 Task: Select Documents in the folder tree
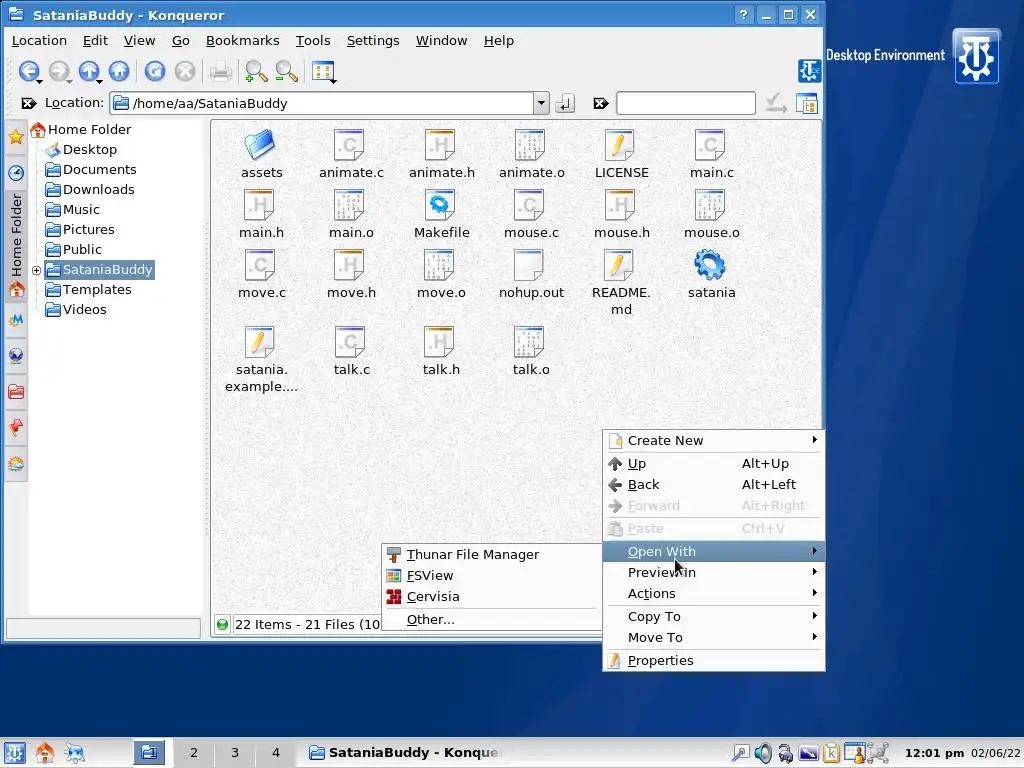click(91, 170)
